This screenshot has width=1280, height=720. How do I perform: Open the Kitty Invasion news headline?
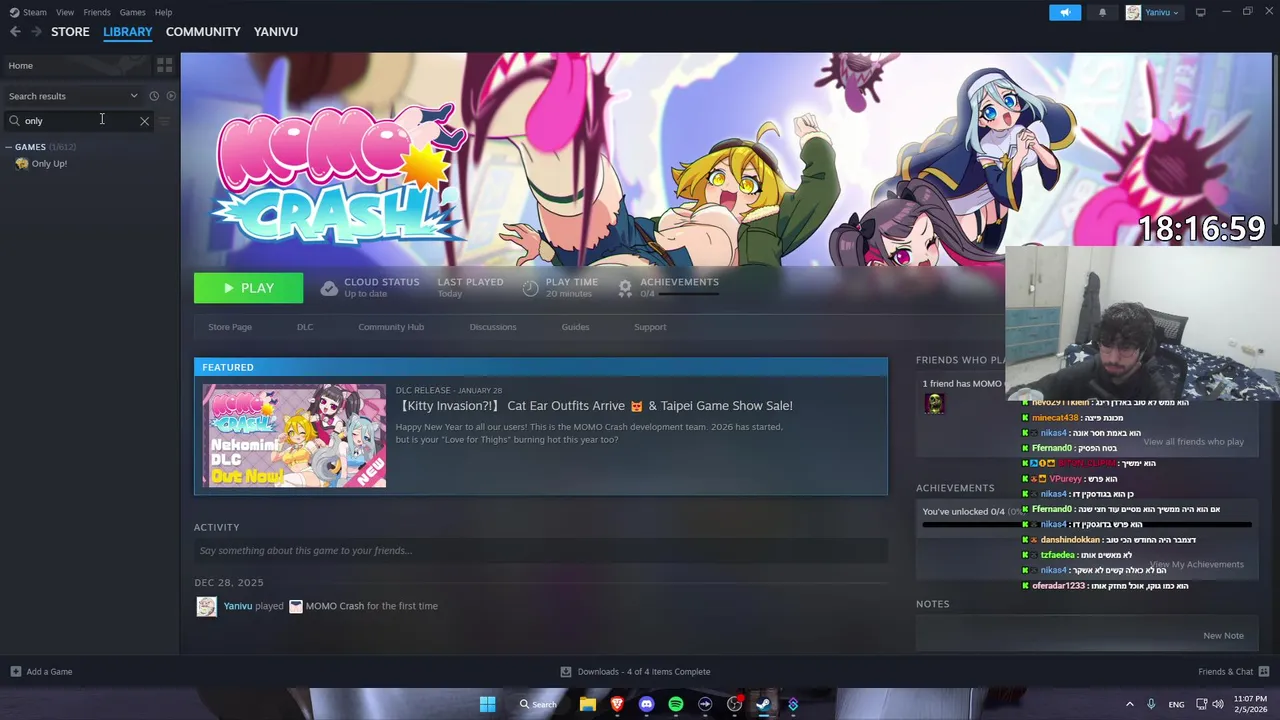tap(596, 406)
